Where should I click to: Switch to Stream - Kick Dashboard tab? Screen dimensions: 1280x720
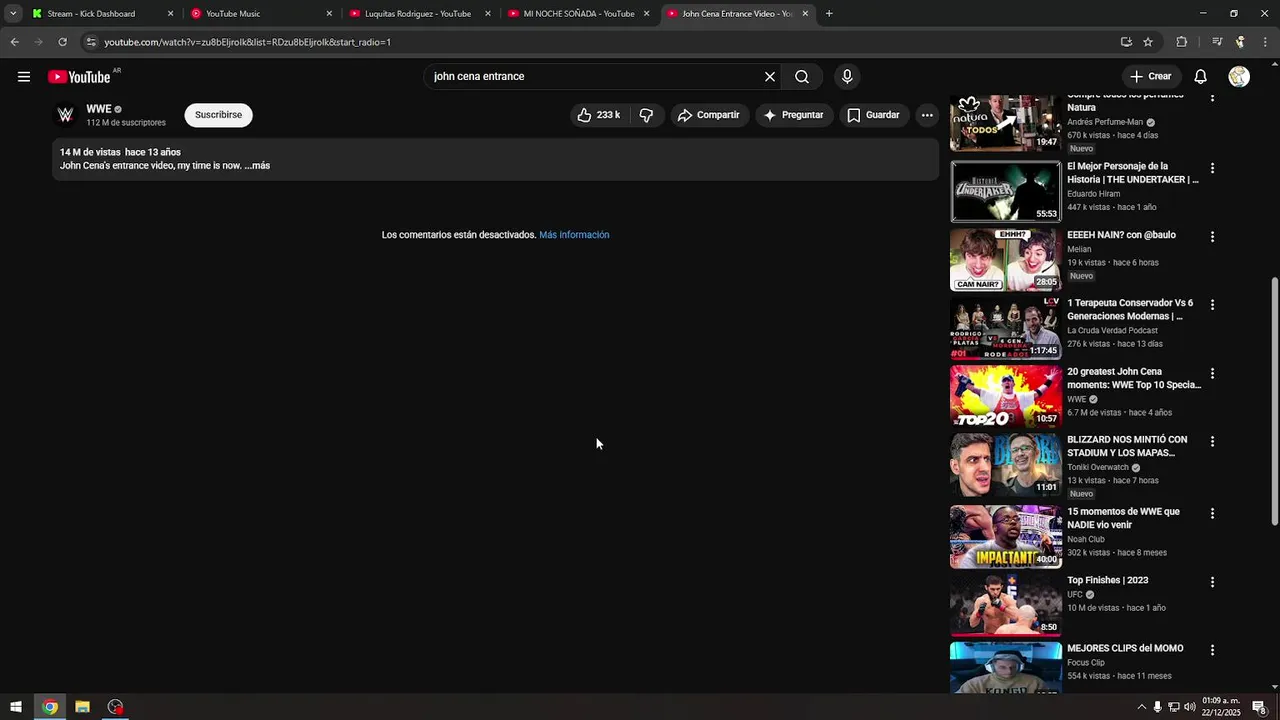[x=91, y=14]
